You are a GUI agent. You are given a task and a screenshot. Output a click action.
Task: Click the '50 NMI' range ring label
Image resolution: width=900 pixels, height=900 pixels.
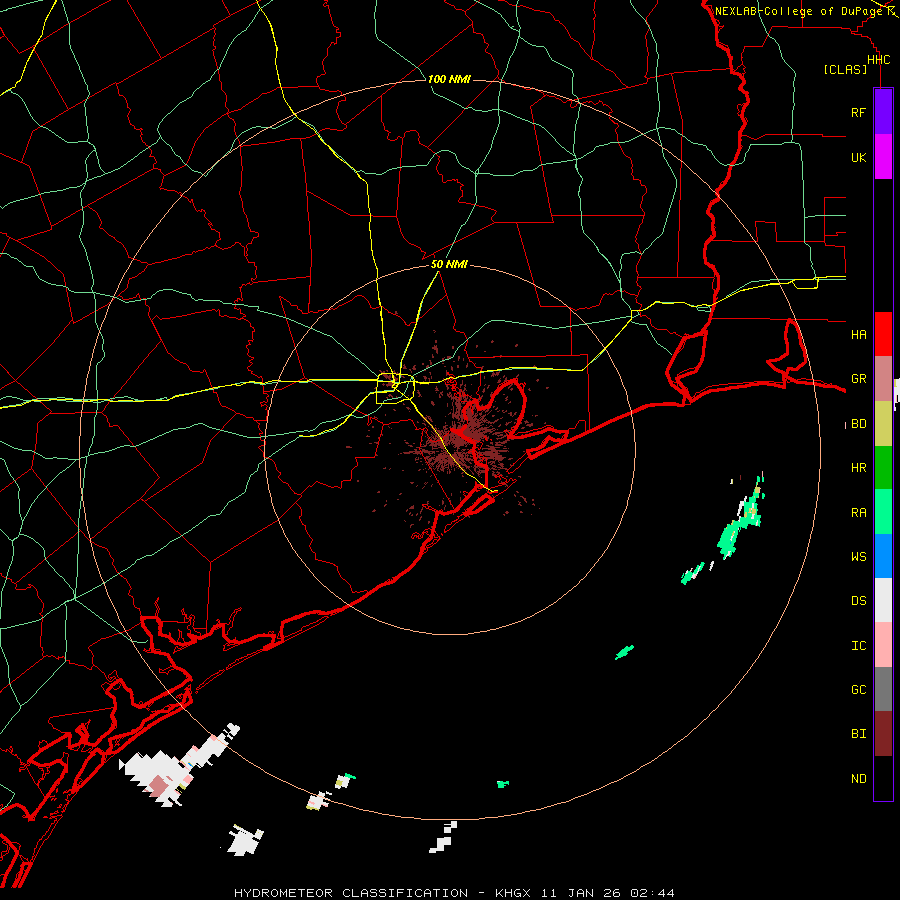tap(449, 264)
